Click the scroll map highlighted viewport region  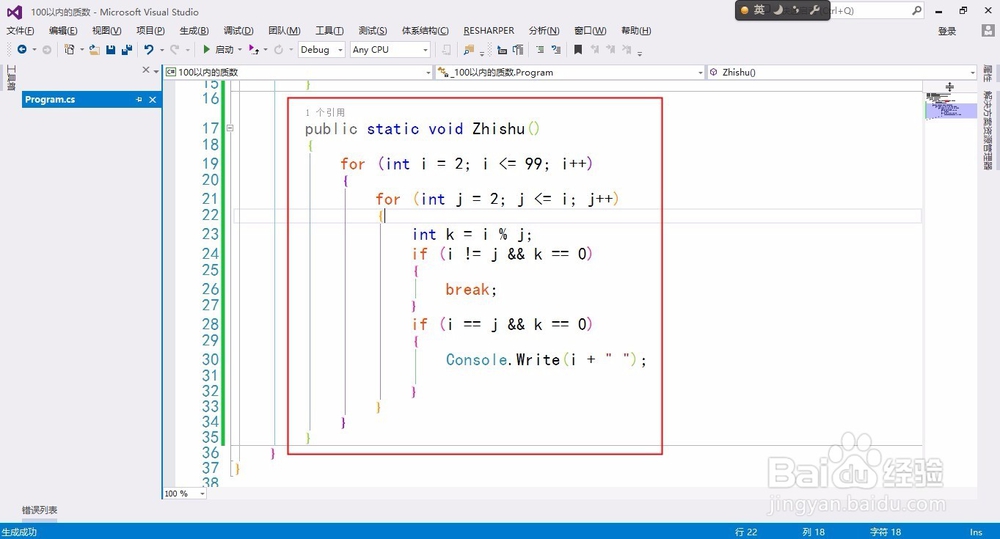(x=951, y=111)
